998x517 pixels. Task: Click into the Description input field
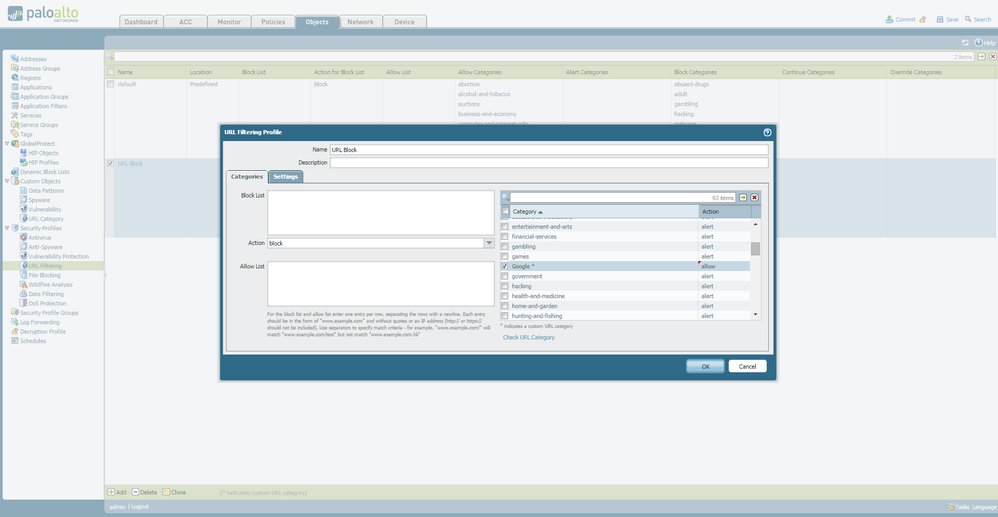(x=549, y=162)
